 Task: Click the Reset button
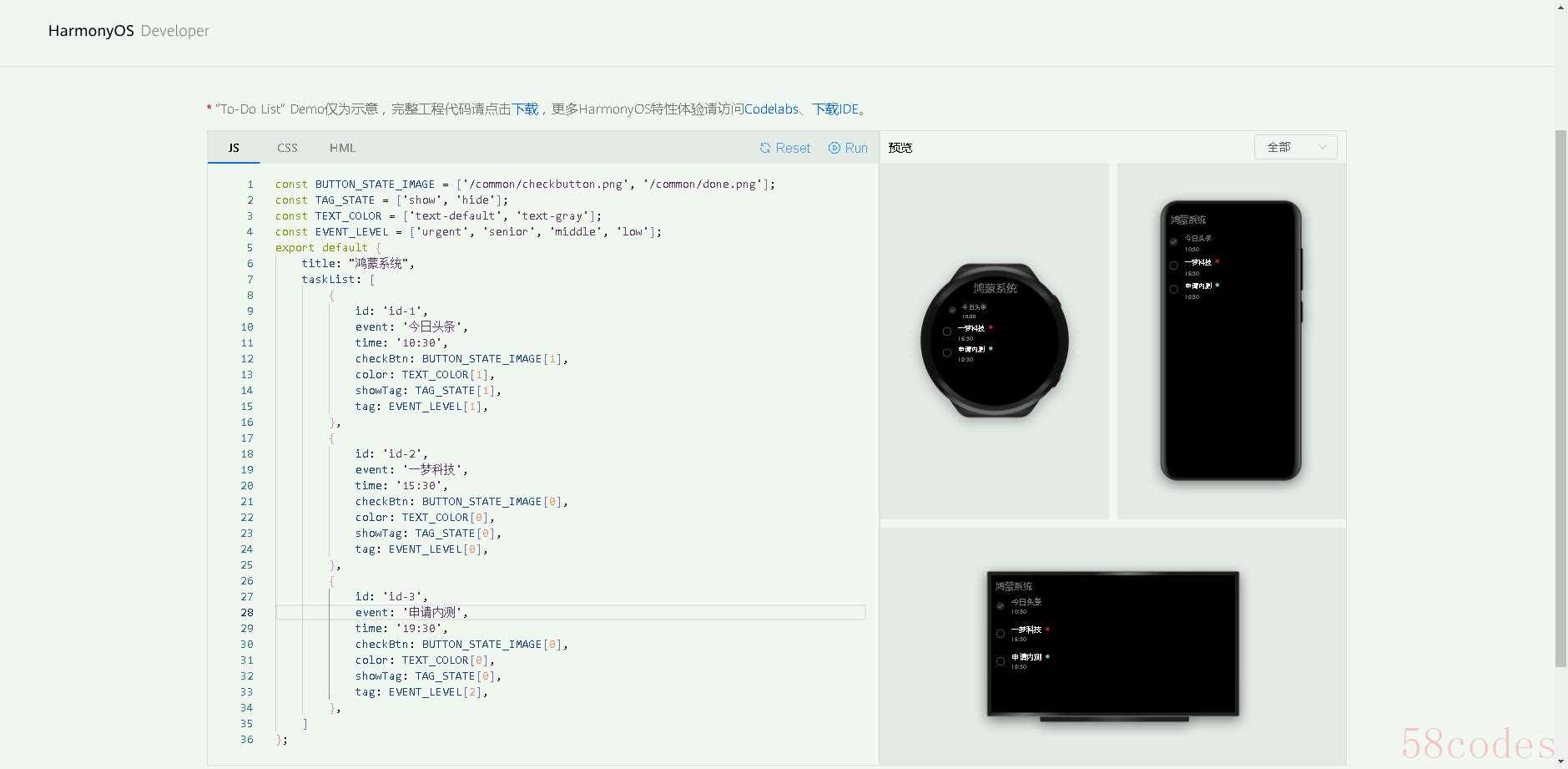[784, 148]
